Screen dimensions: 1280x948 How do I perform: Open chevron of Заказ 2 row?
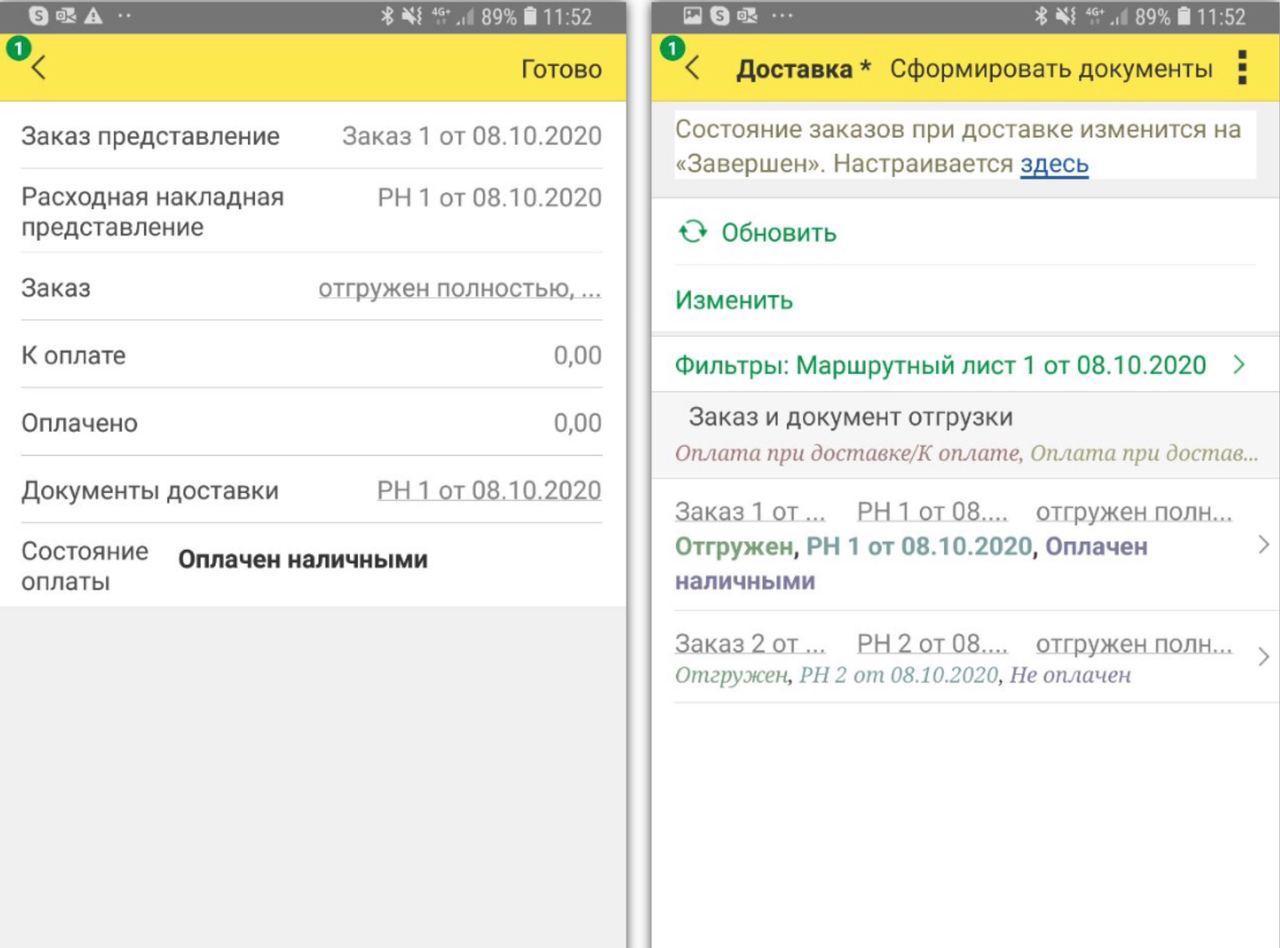click(1264, 657)
